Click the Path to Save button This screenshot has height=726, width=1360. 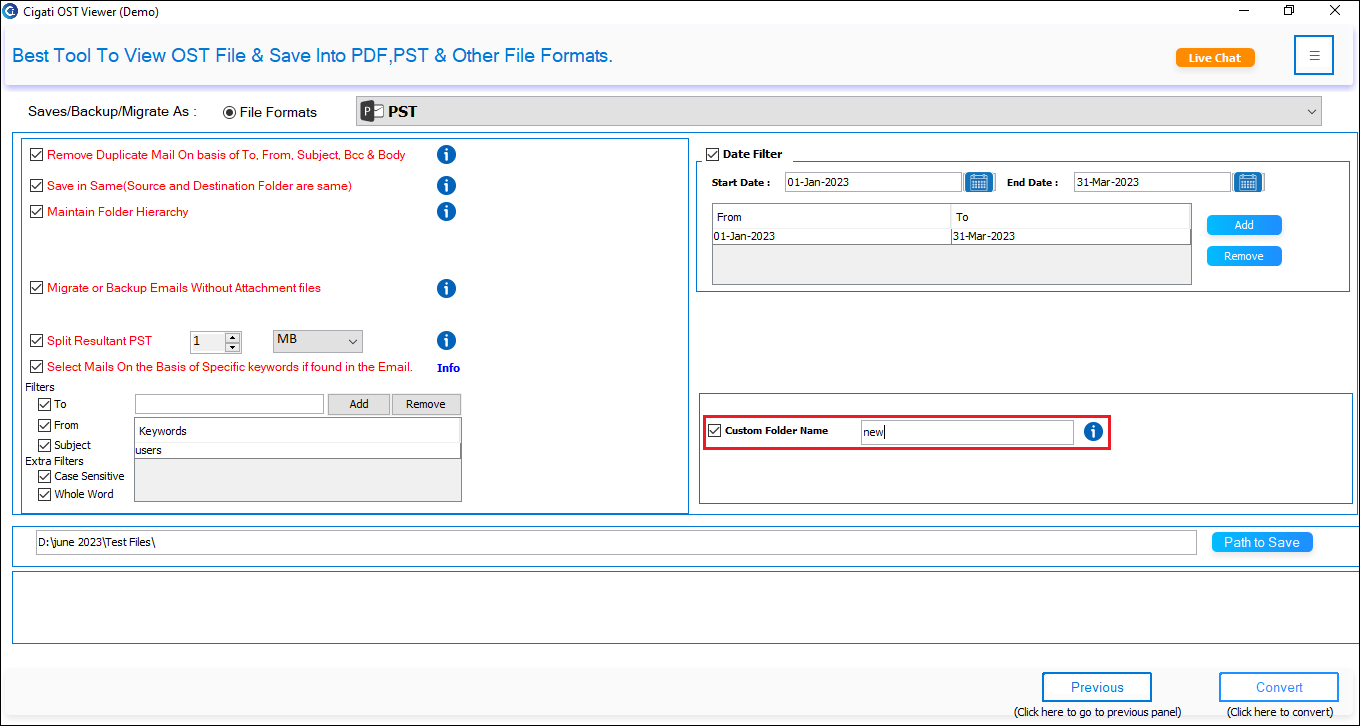pos(1262,542)
